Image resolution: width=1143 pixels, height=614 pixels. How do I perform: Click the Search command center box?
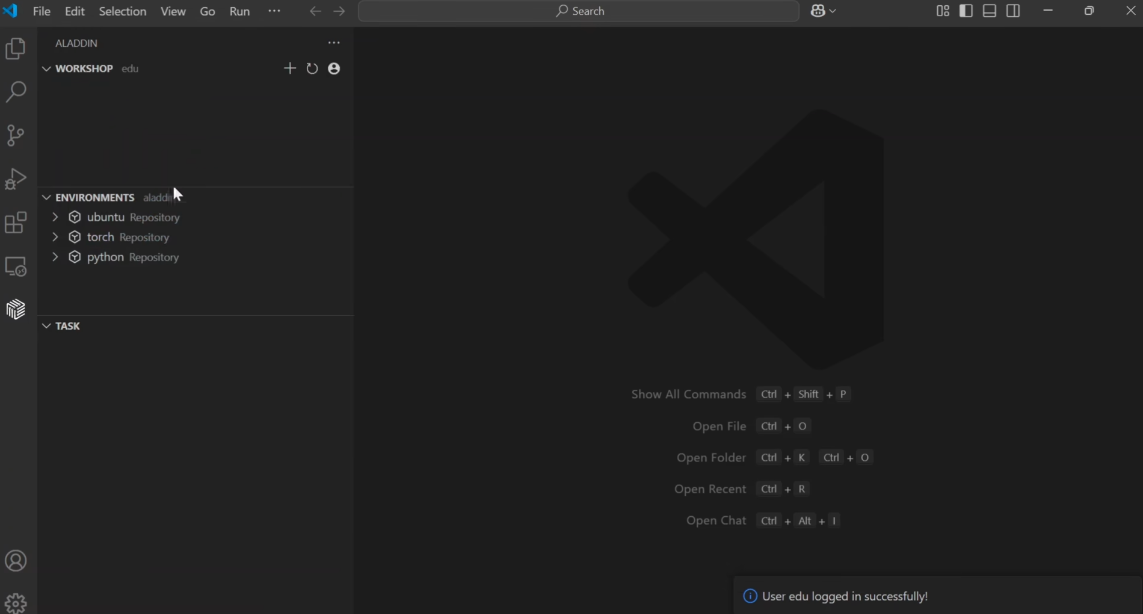[x=579, y=11]
